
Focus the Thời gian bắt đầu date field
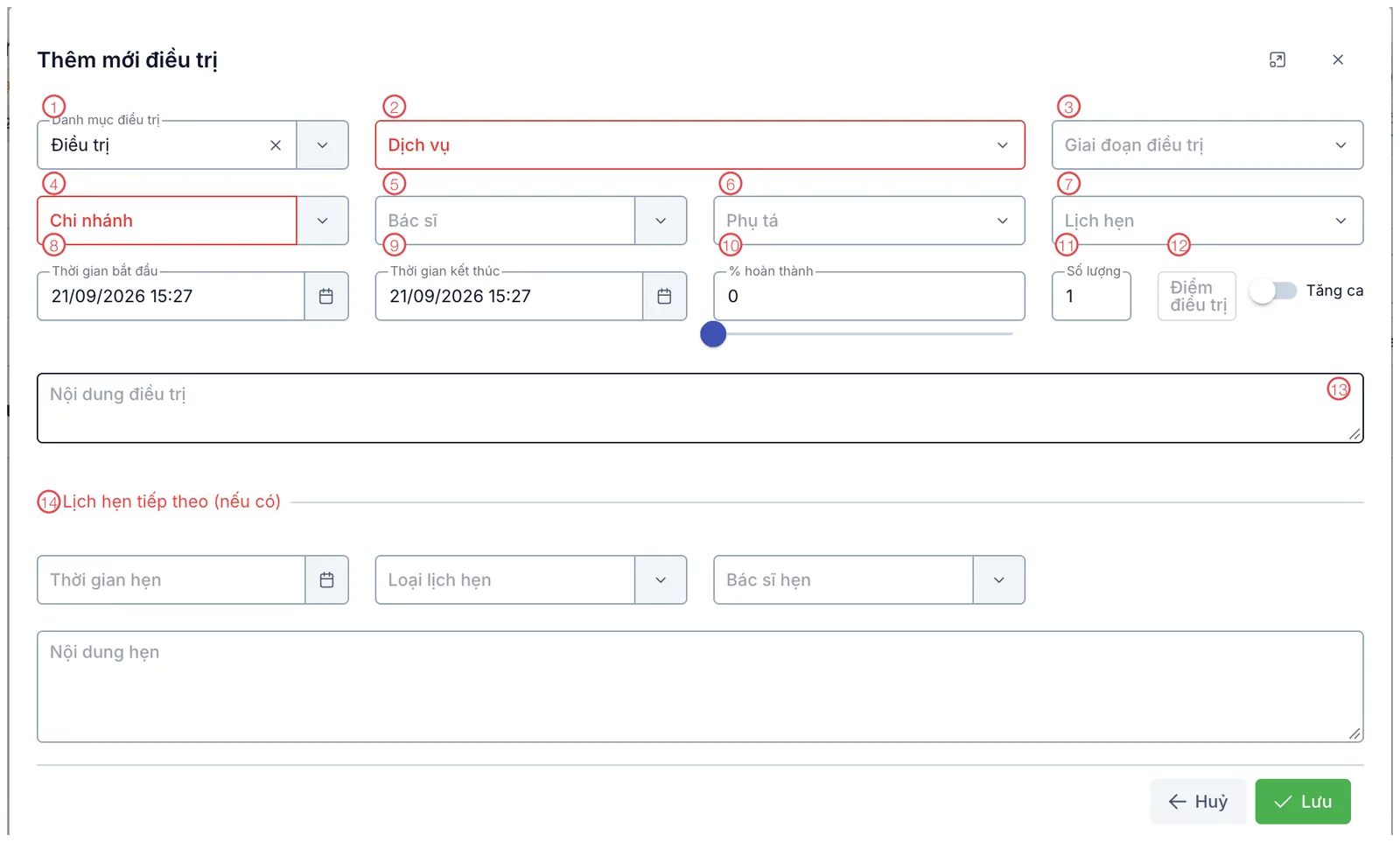171,297
